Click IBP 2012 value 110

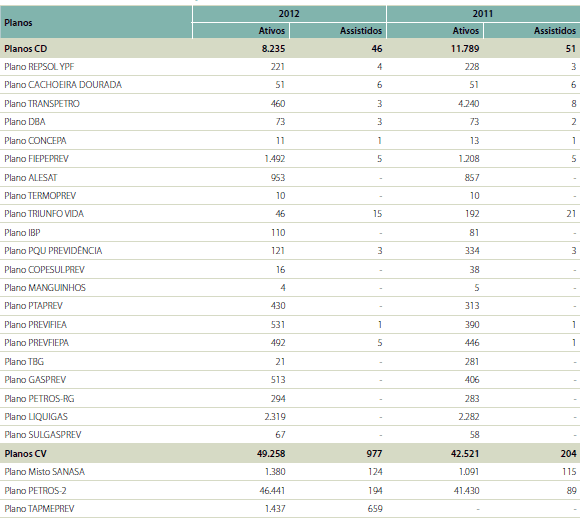tap(278, 233)
